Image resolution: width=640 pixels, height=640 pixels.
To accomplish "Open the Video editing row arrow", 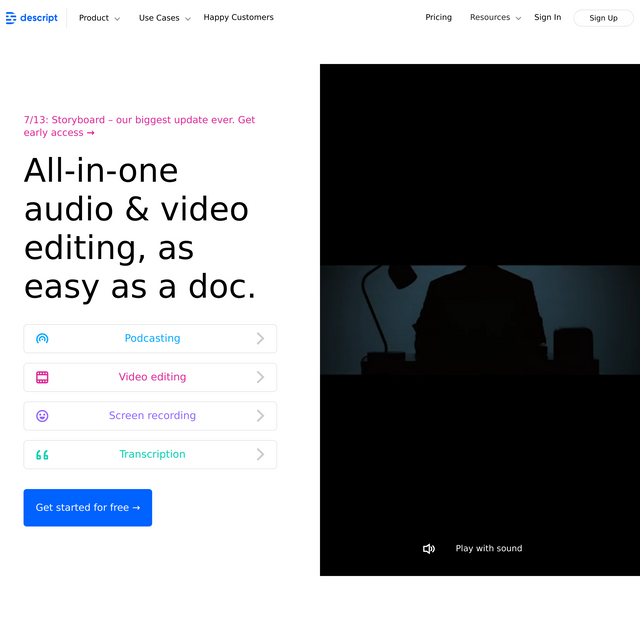I will click(x=260, y=377).
